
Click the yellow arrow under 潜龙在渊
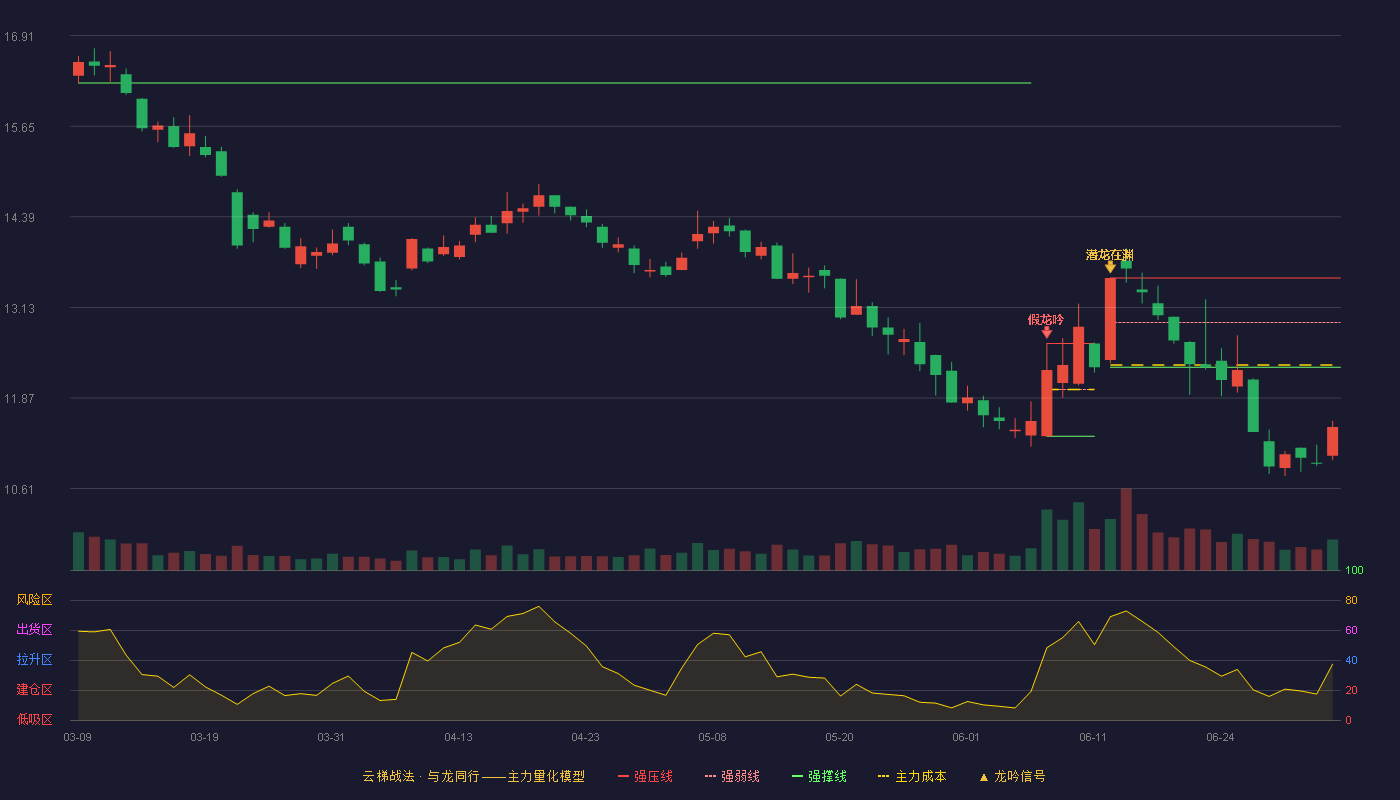click(1110, 267)
